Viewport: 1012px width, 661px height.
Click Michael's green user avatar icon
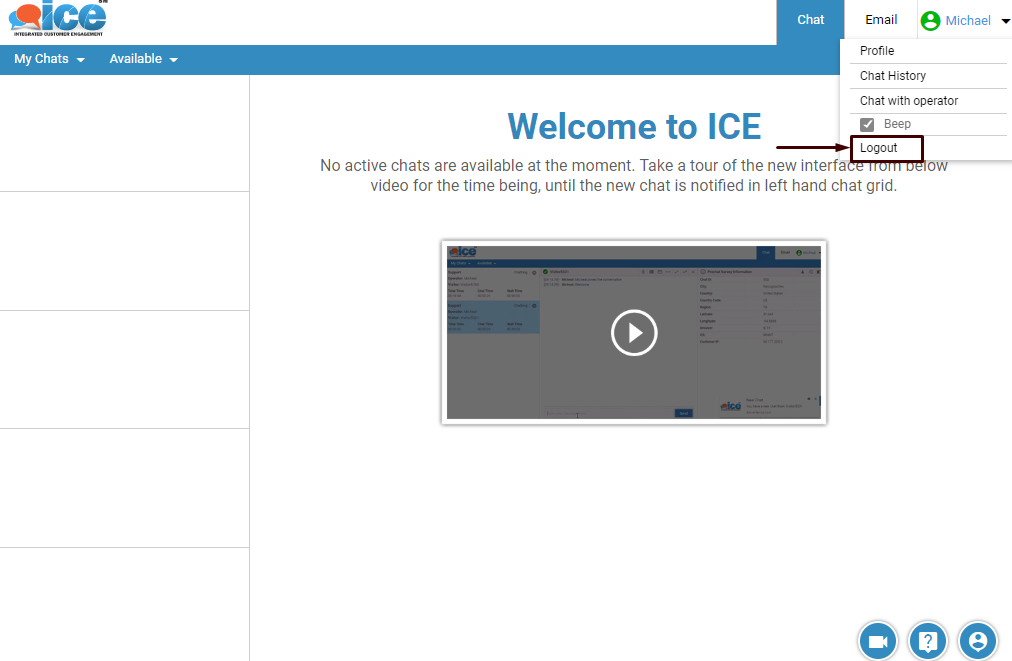click(931, 21)
